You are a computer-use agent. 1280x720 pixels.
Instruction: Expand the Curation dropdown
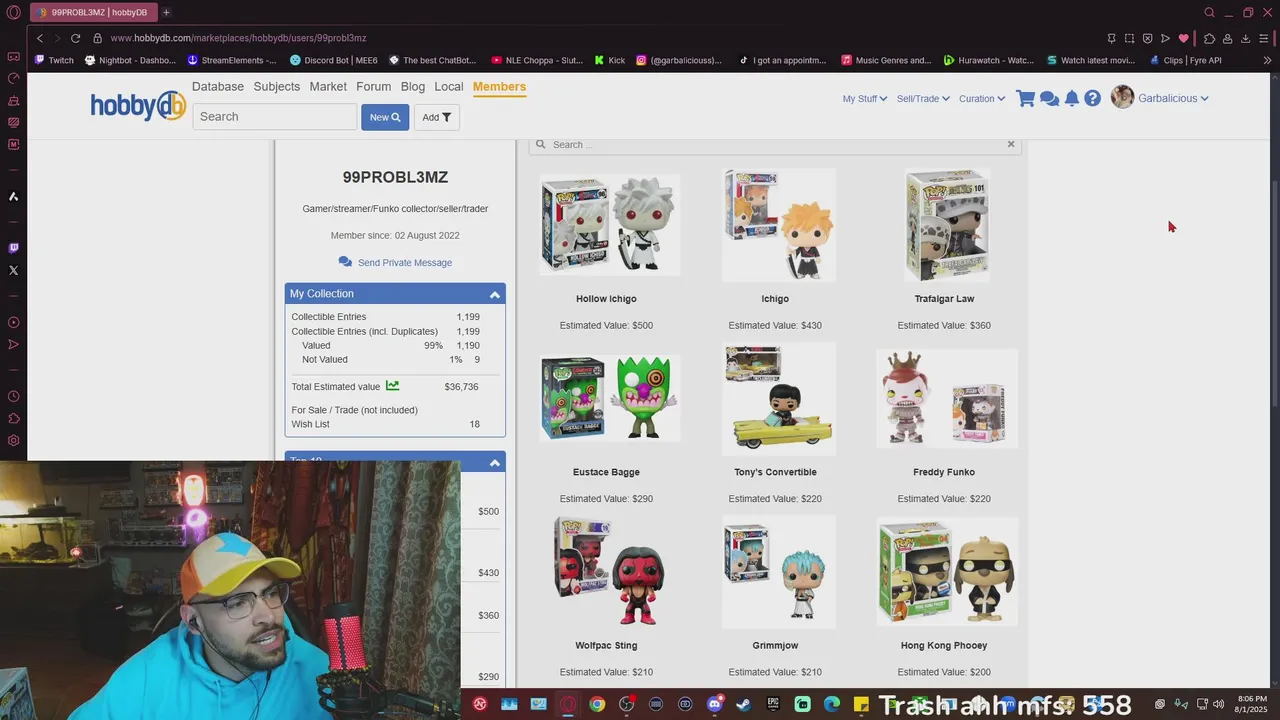point(982,99)
